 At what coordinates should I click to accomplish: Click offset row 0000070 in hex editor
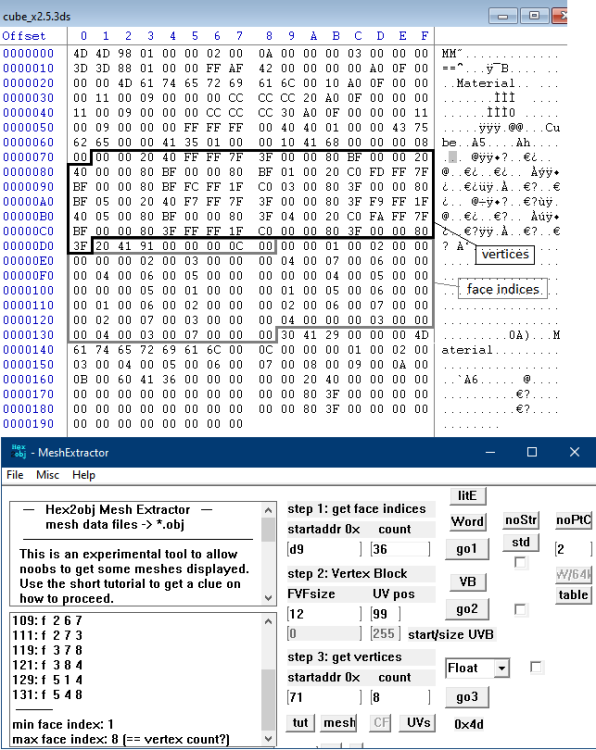tap(28, 157)
